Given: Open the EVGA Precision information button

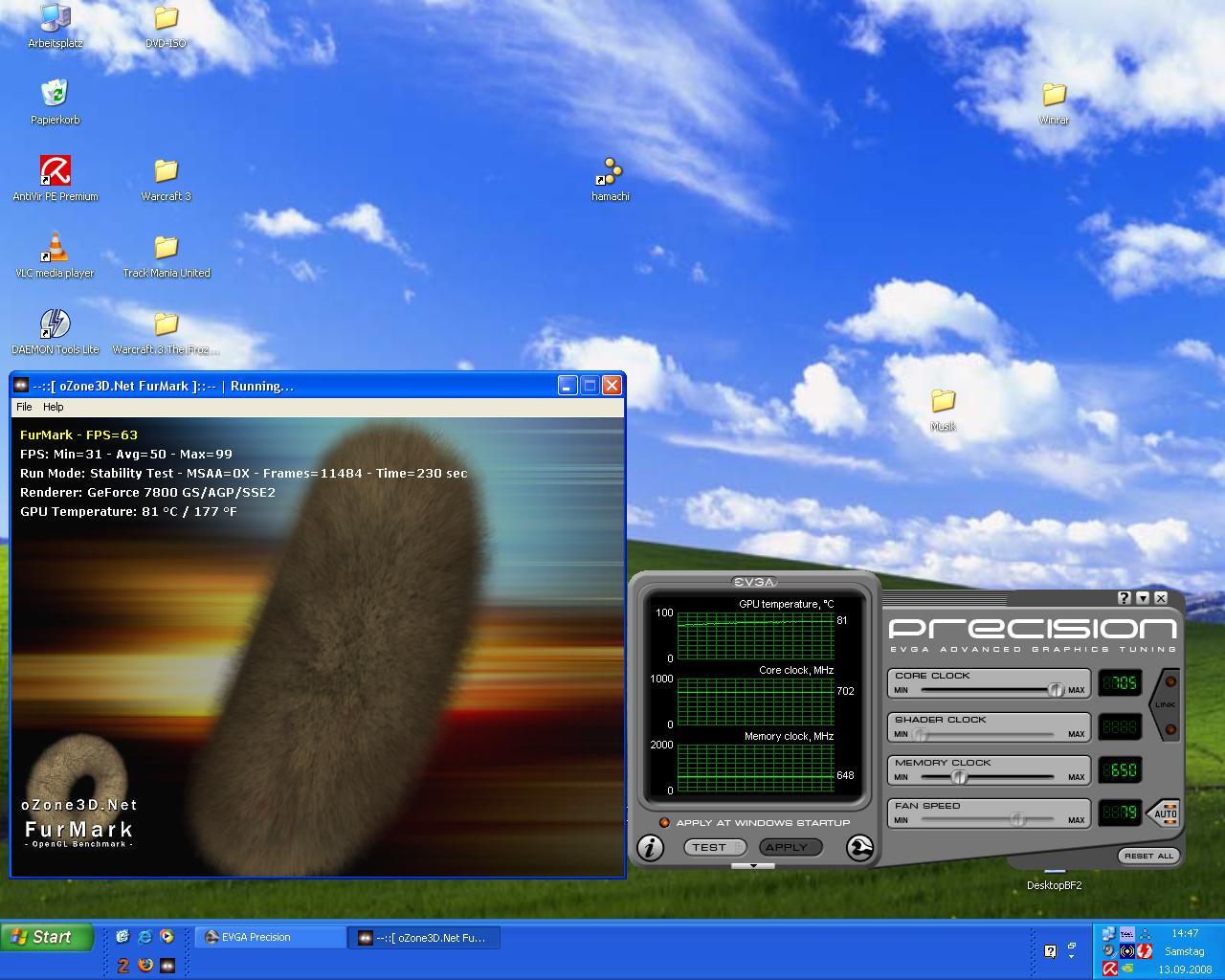Looking at the screenshot, I should coord(650,847).
